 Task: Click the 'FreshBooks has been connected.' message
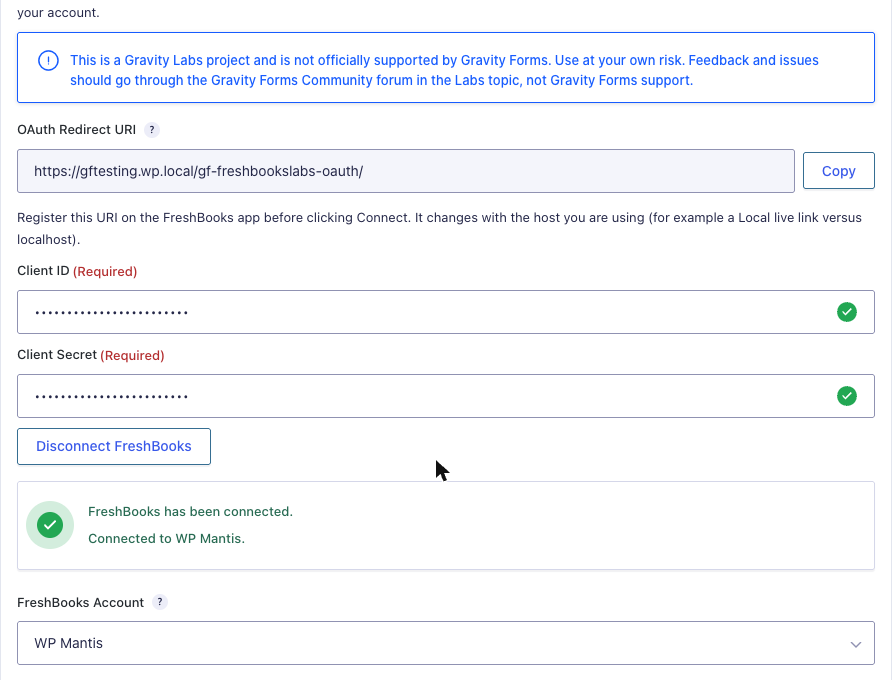point(190,512)
